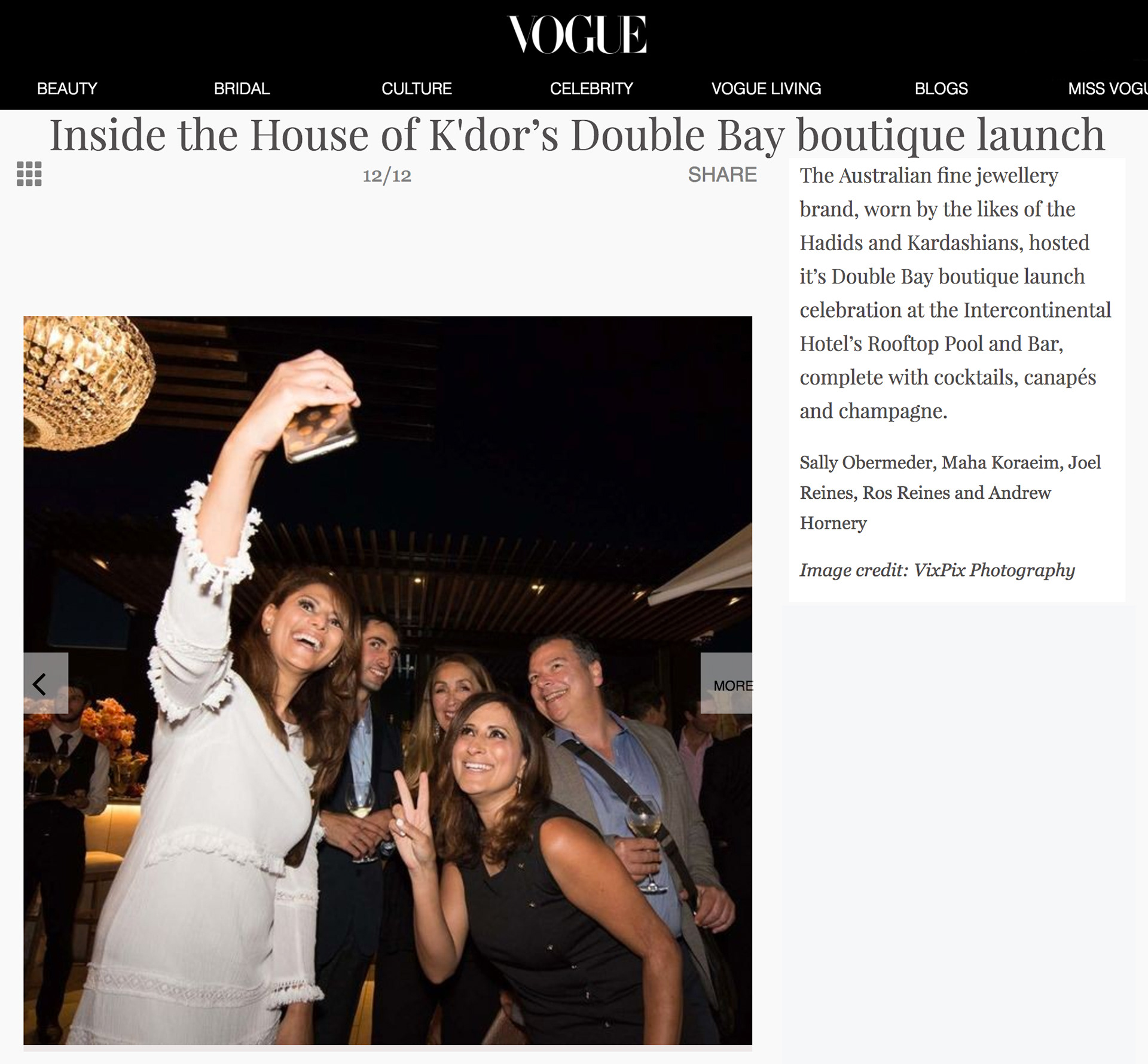Share this gallery via SHARE
Viewport: 1148px width, 1064px height.
click(722, 175)
